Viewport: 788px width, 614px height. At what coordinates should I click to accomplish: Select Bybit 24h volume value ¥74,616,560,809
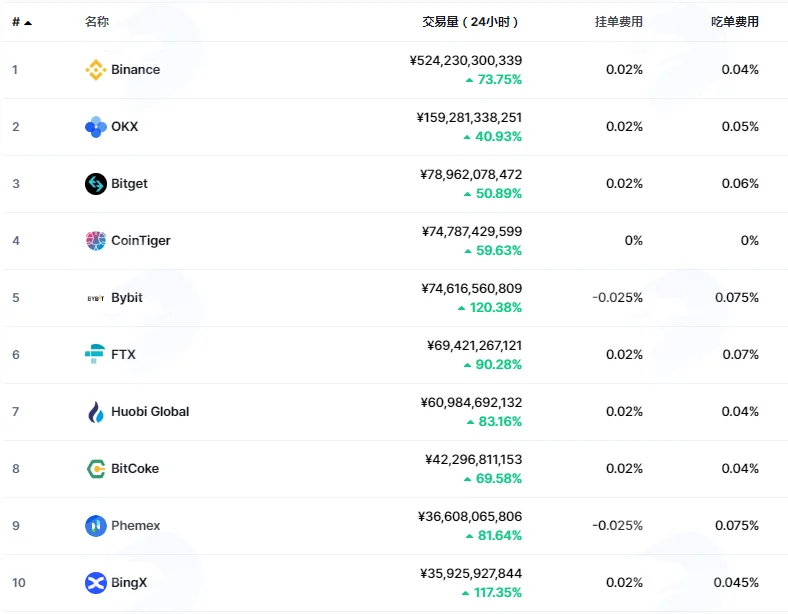471,288
